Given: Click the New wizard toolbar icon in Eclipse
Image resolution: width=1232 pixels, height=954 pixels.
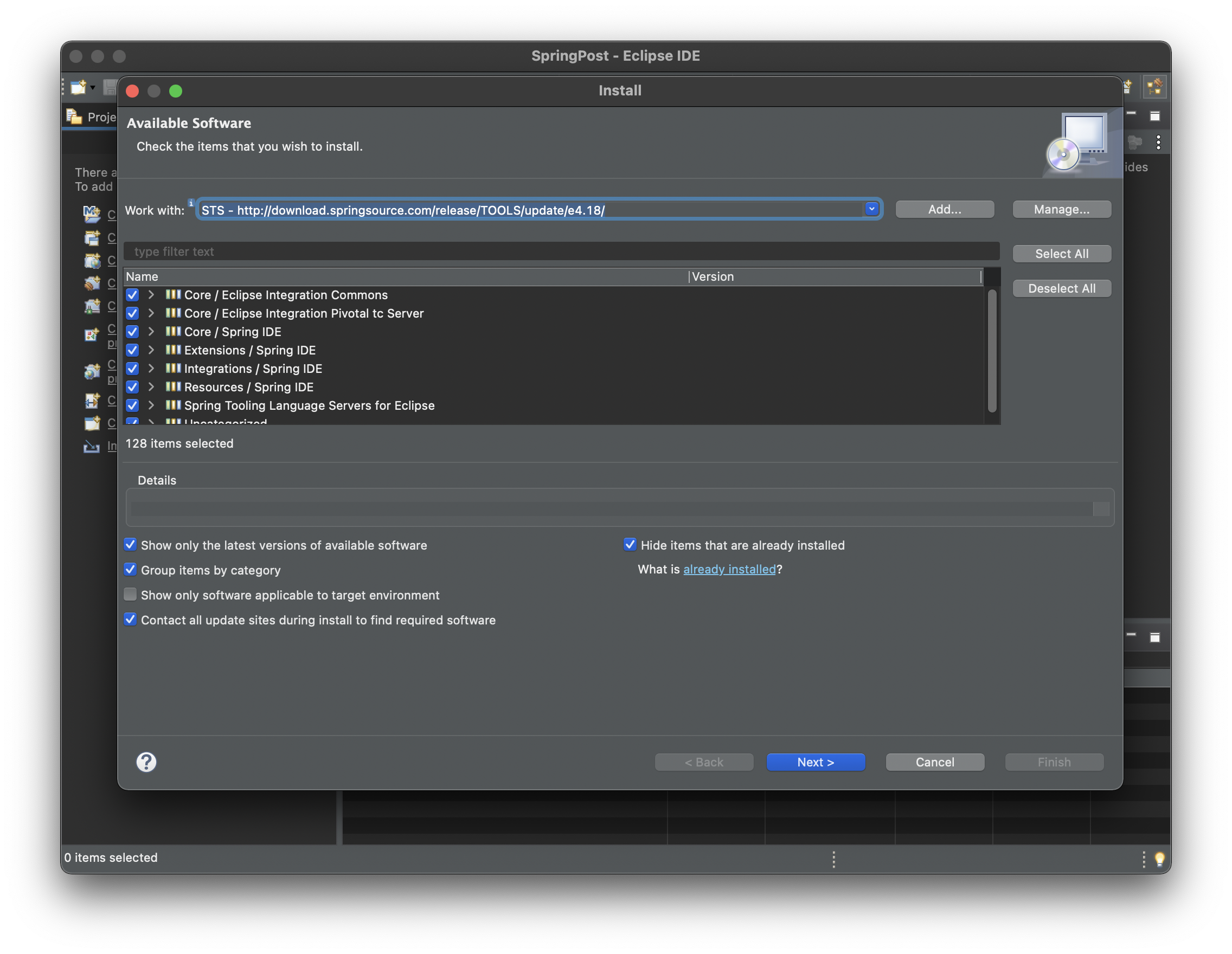Looking at the screenshot, I should point(79,87).
